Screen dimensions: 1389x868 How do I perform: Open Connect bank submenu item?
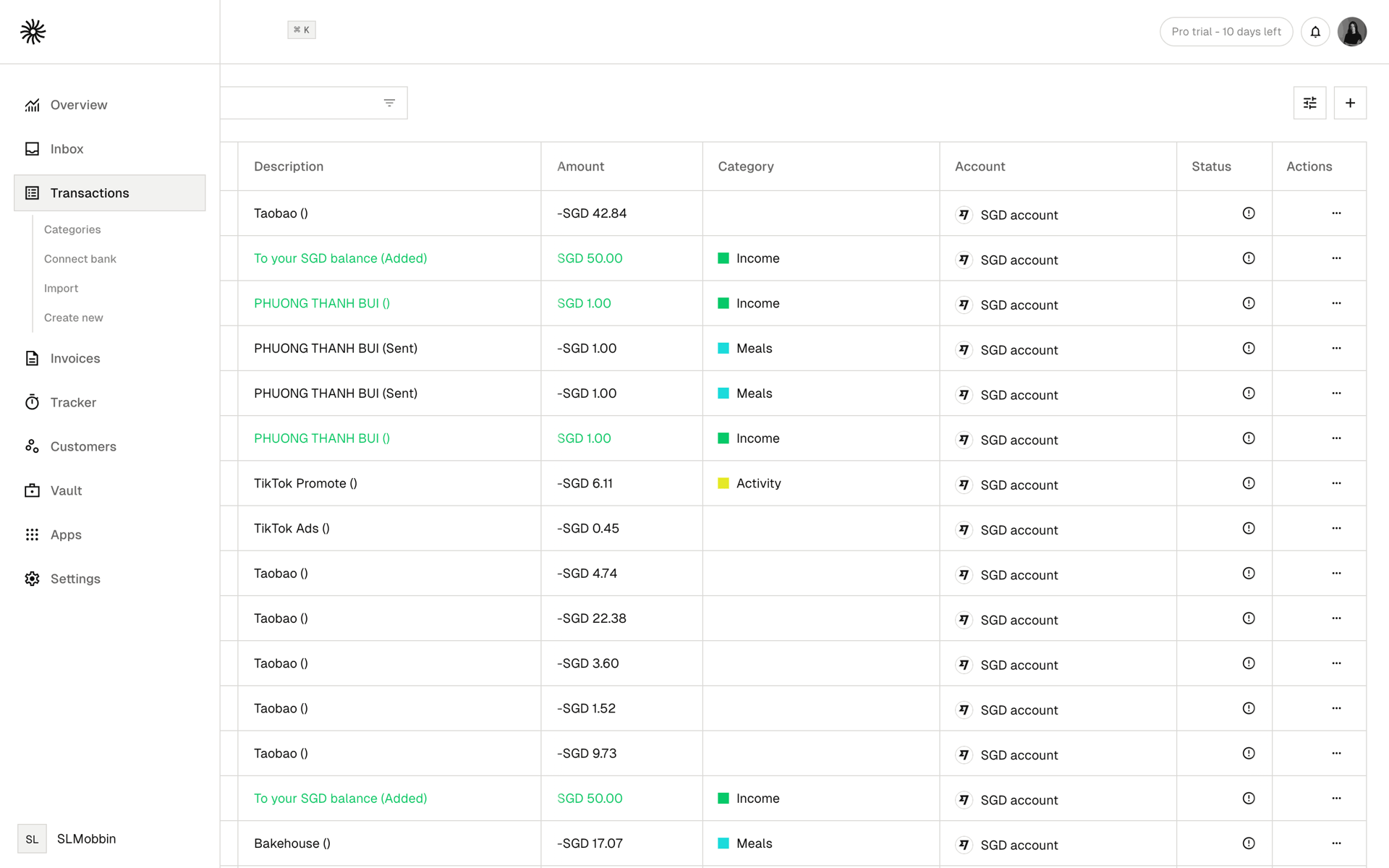click(80, 259)
